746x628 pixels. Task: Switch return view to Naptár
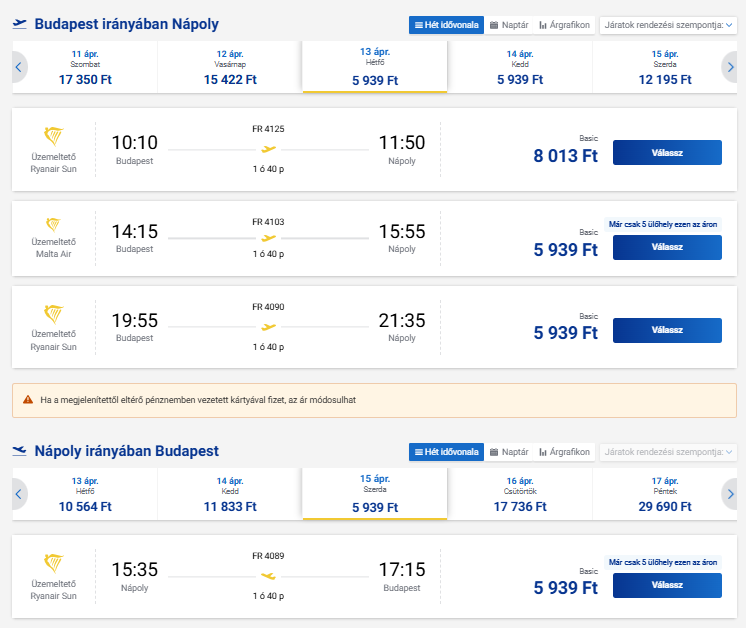509,452
